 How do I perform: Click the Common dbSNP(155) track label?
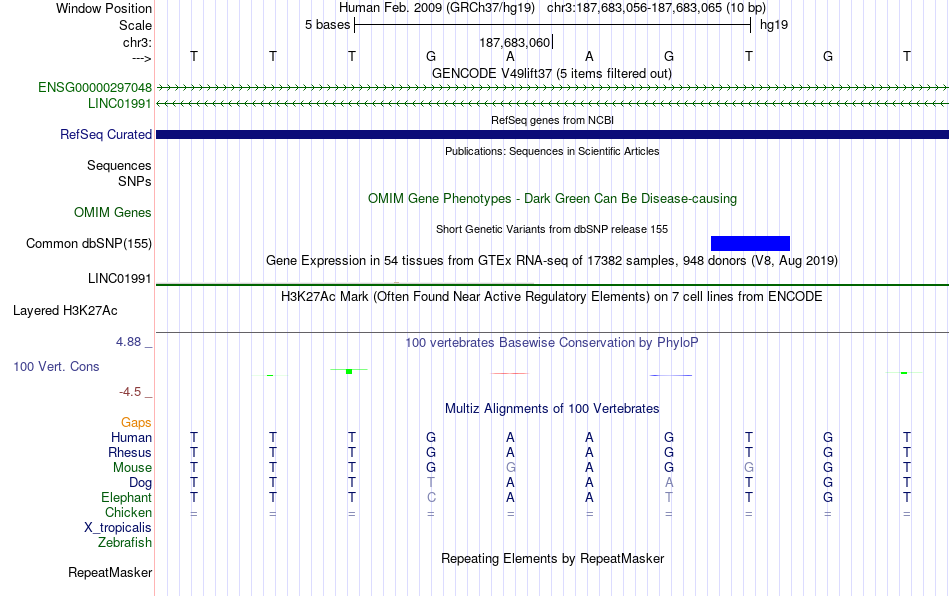[x=88, y=243]
